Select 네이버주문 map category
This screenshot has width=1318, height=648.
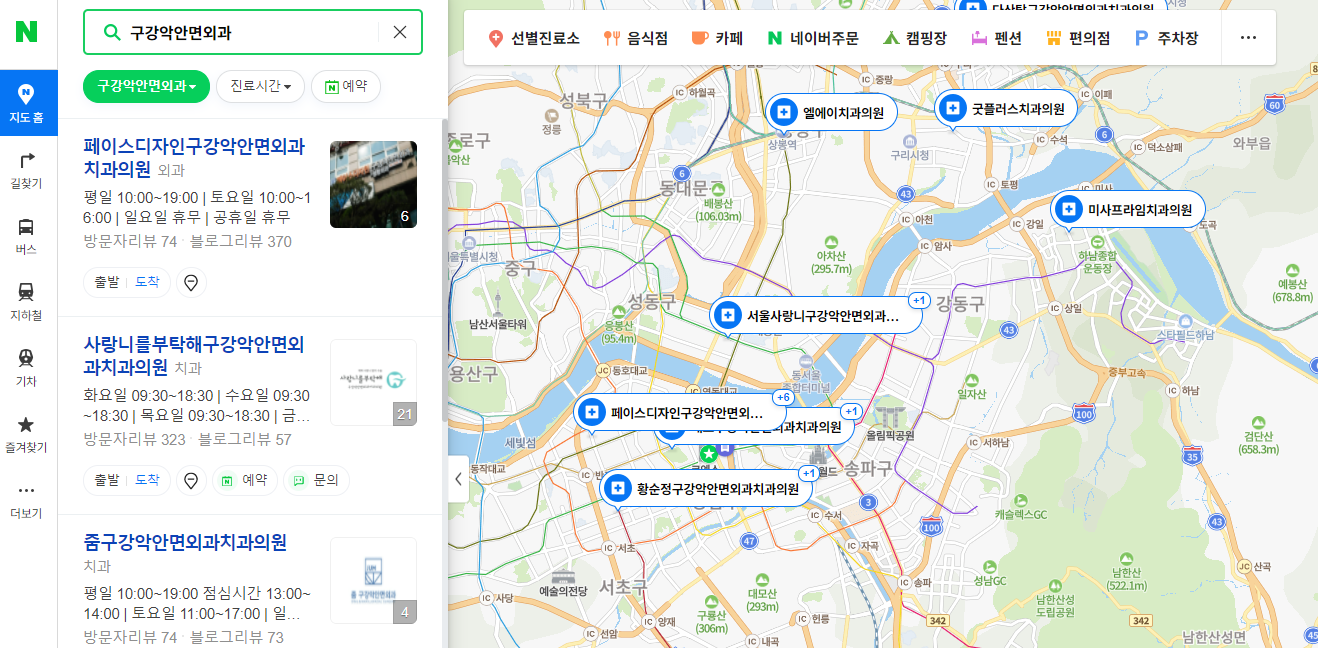[812, 38]
